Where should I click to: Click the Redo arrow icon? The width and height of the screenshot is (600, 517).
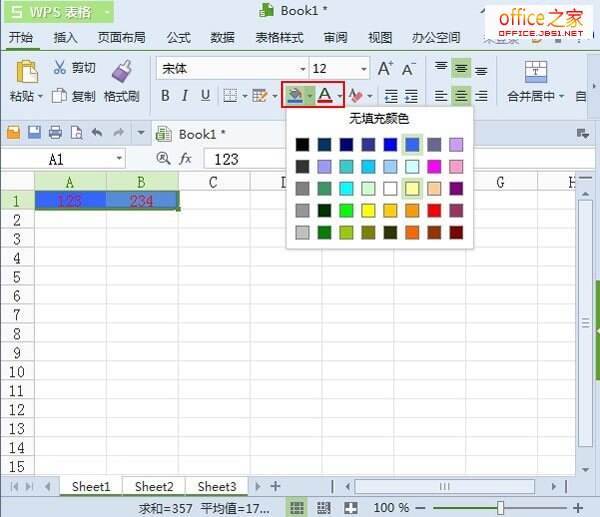pos(119,133)
